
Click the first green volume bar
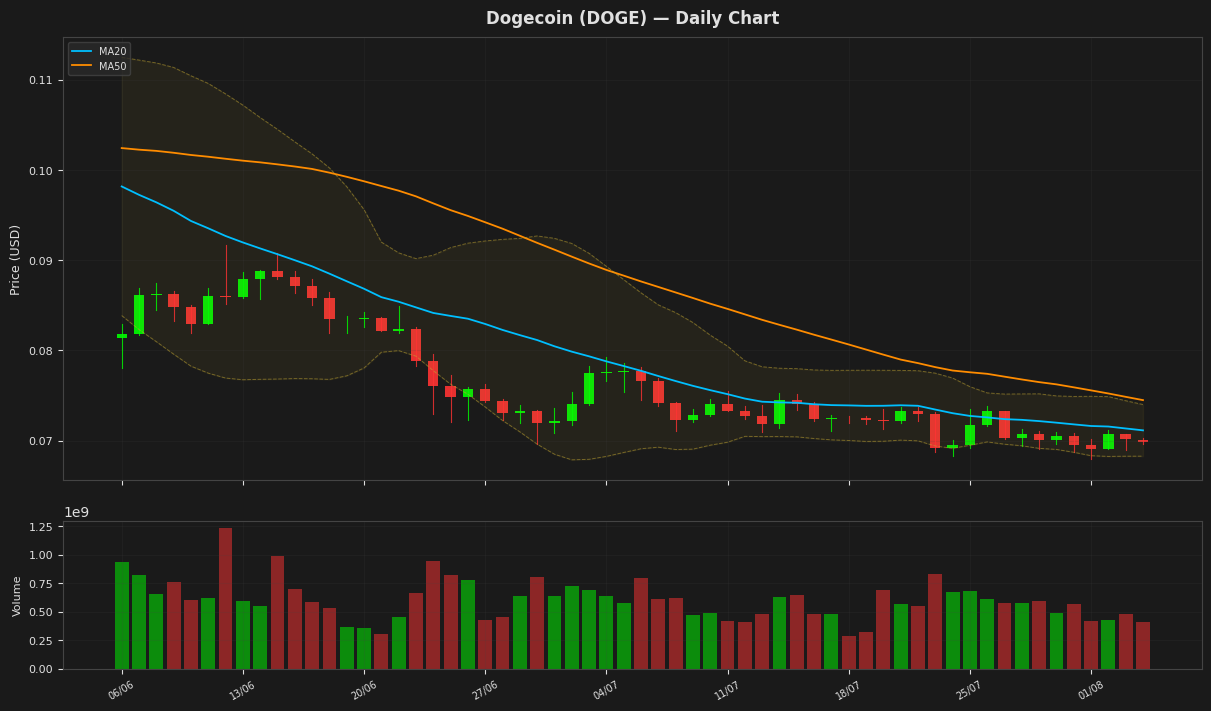click(122, 615)
